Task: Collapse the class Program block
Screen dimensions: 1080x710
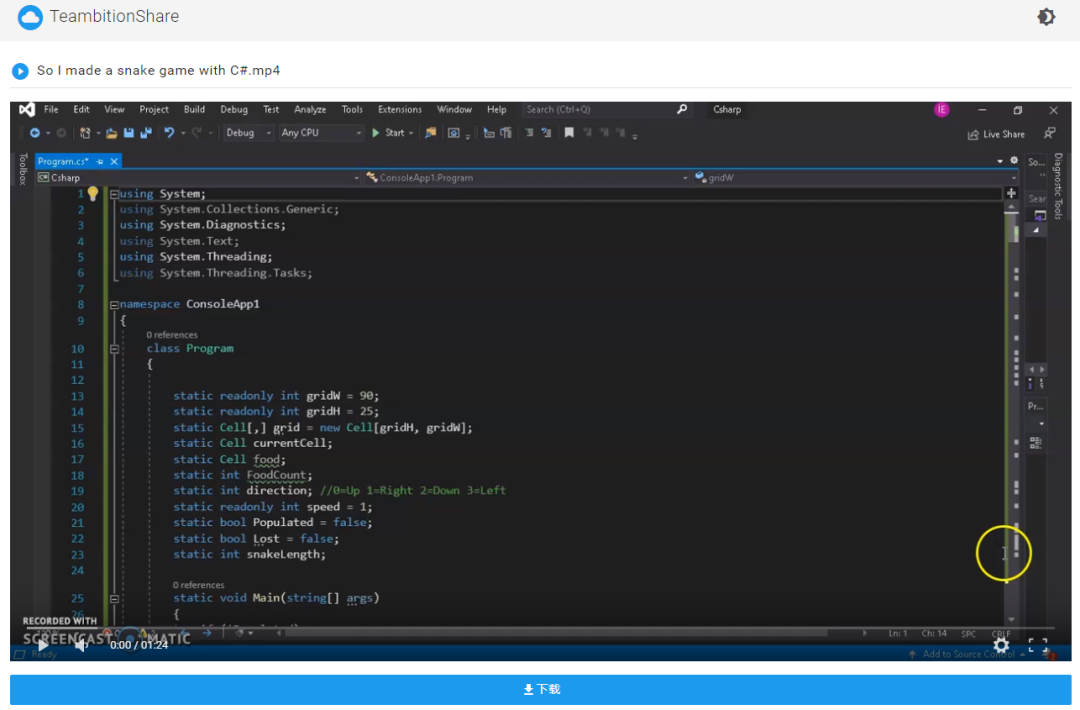Action: click(x=114, y=349)
